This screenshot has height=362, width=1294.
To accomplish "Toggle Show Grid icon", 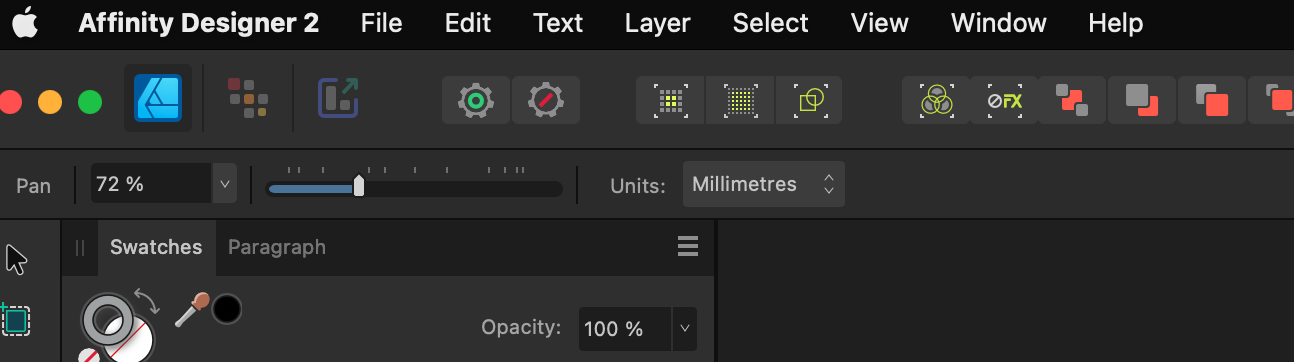I will click(x=671, y=100).
